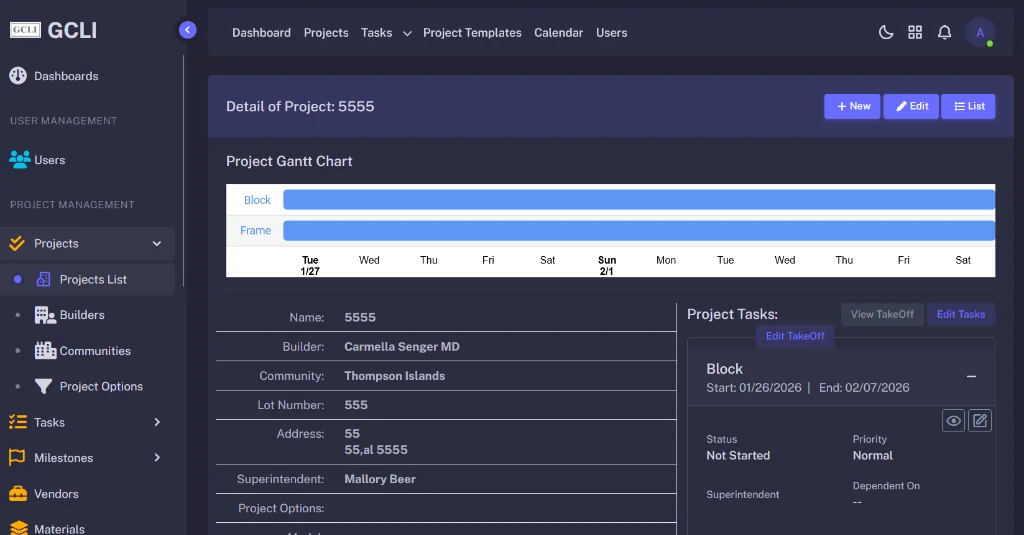The height and width of the screenshot is (535, 1024).
Task: Expand the Milestones sidebar group arrow
Action: [157, 457]
